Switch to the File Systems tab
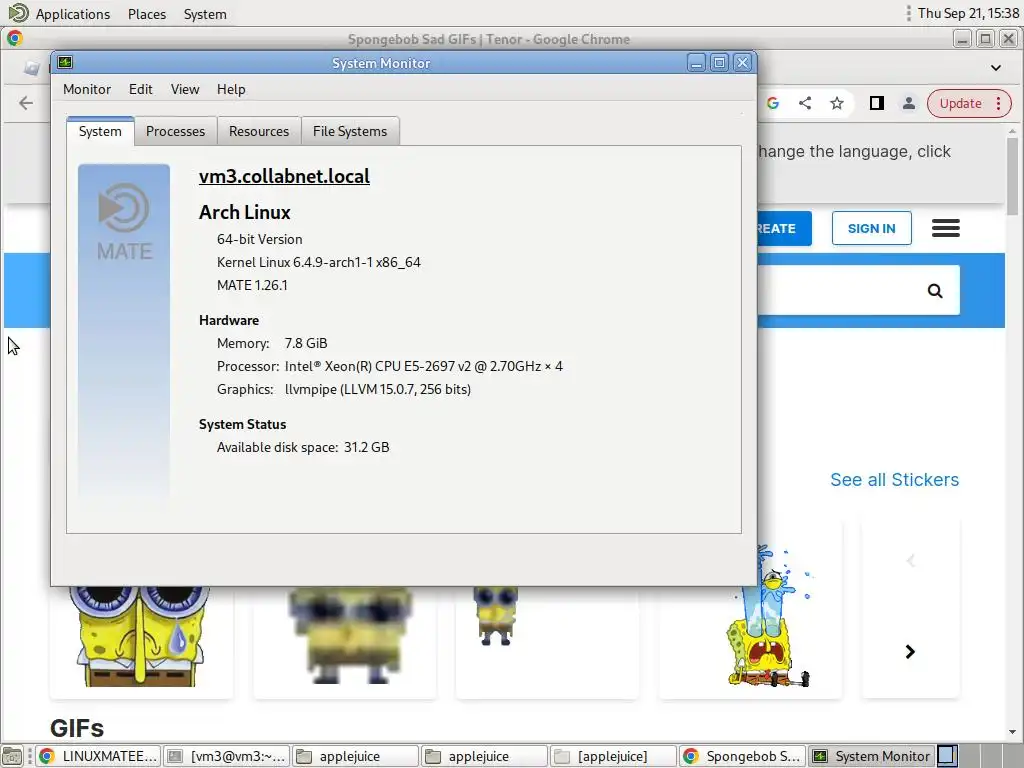The image size is (1024, 768). (350, 131)
